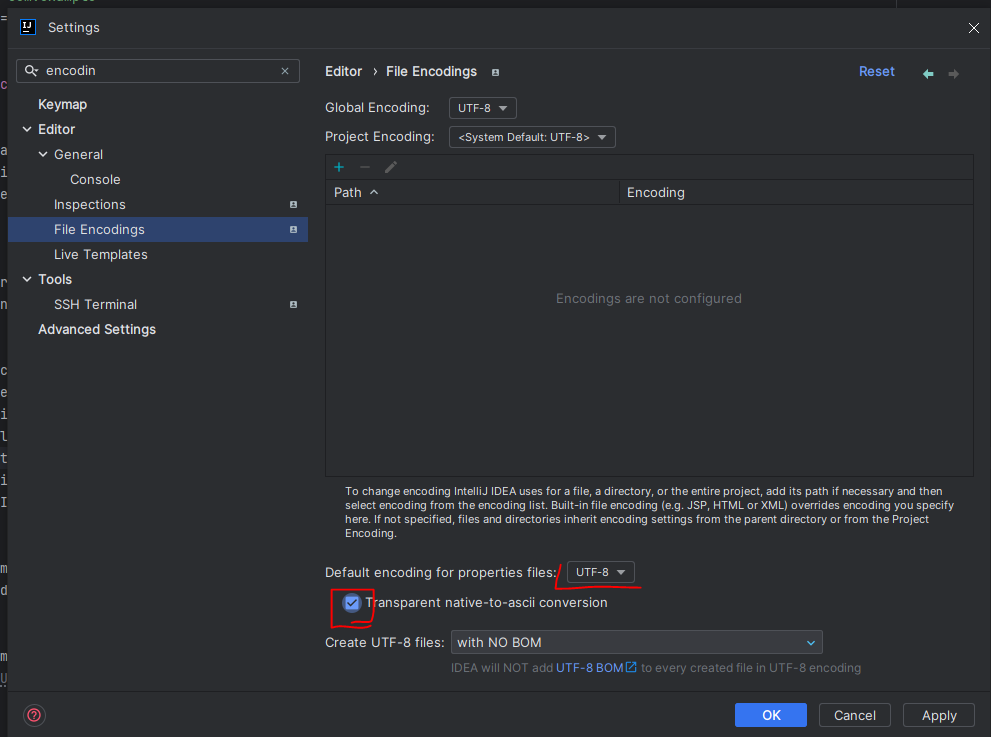Open the UTF-8 BOM help link
Image resolution: width=991 pixels, height=737 pixels.
pyautogui.click(x=590, y=667)
